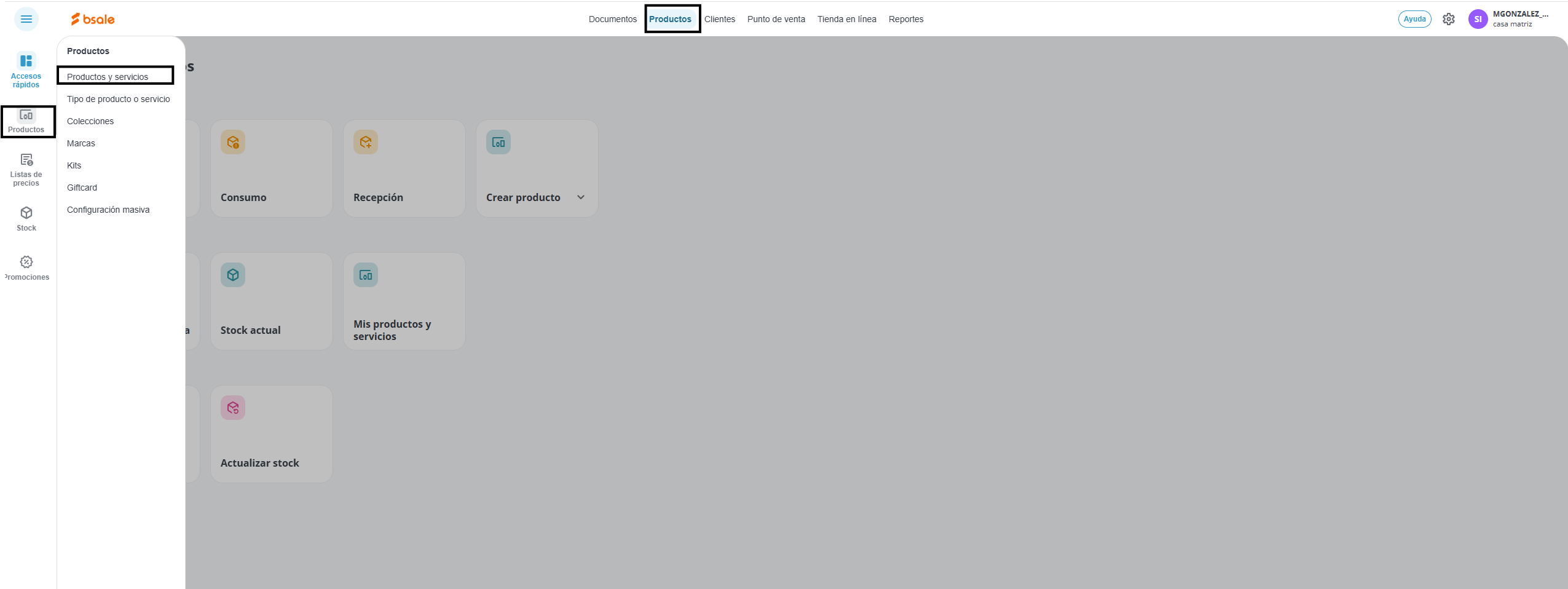Go to the bsale logo home
The width and height of the screenshot is (1568, 589).
93,19
